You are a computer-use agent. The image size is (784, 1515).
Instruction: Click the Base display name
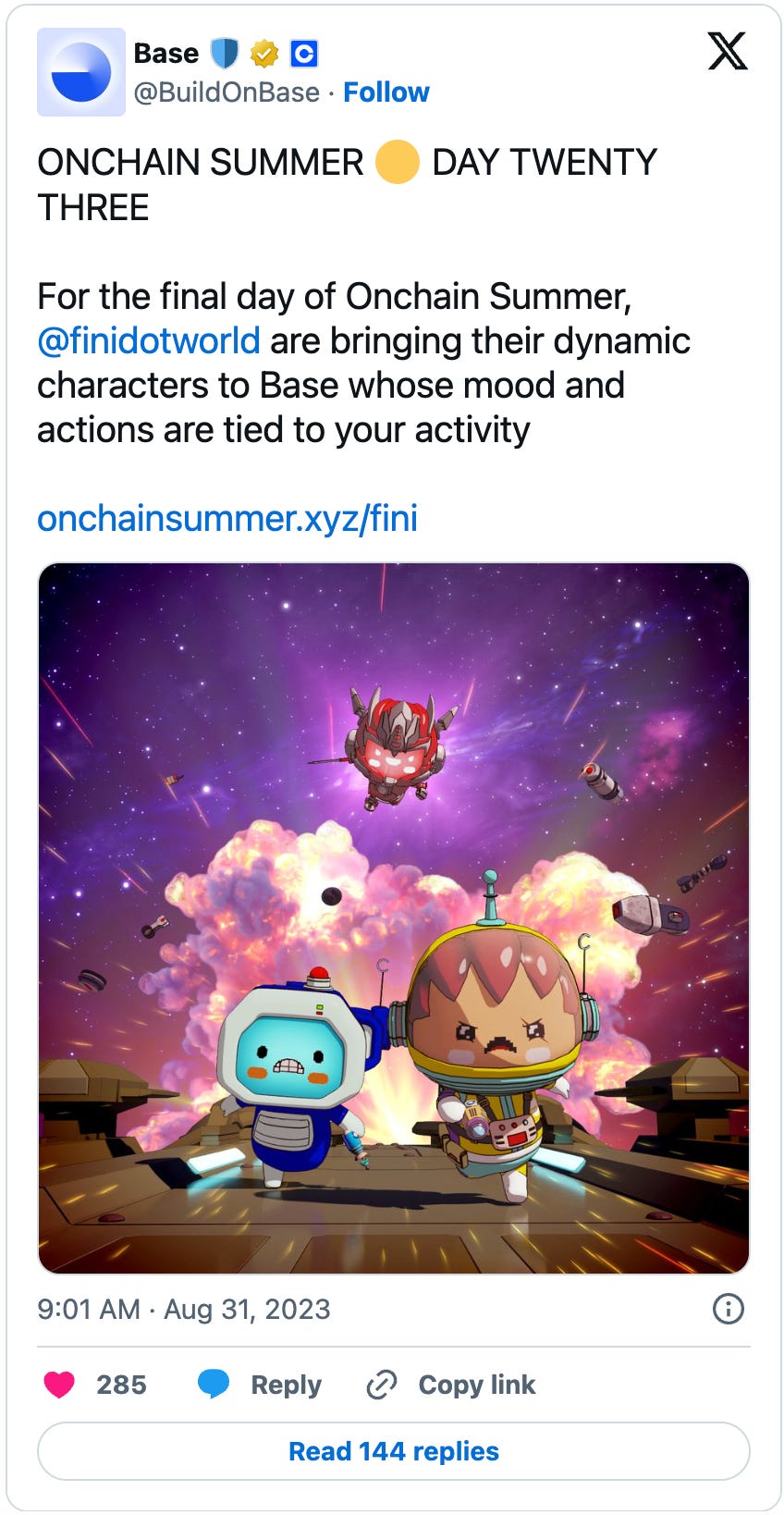[x=166, y=54]
